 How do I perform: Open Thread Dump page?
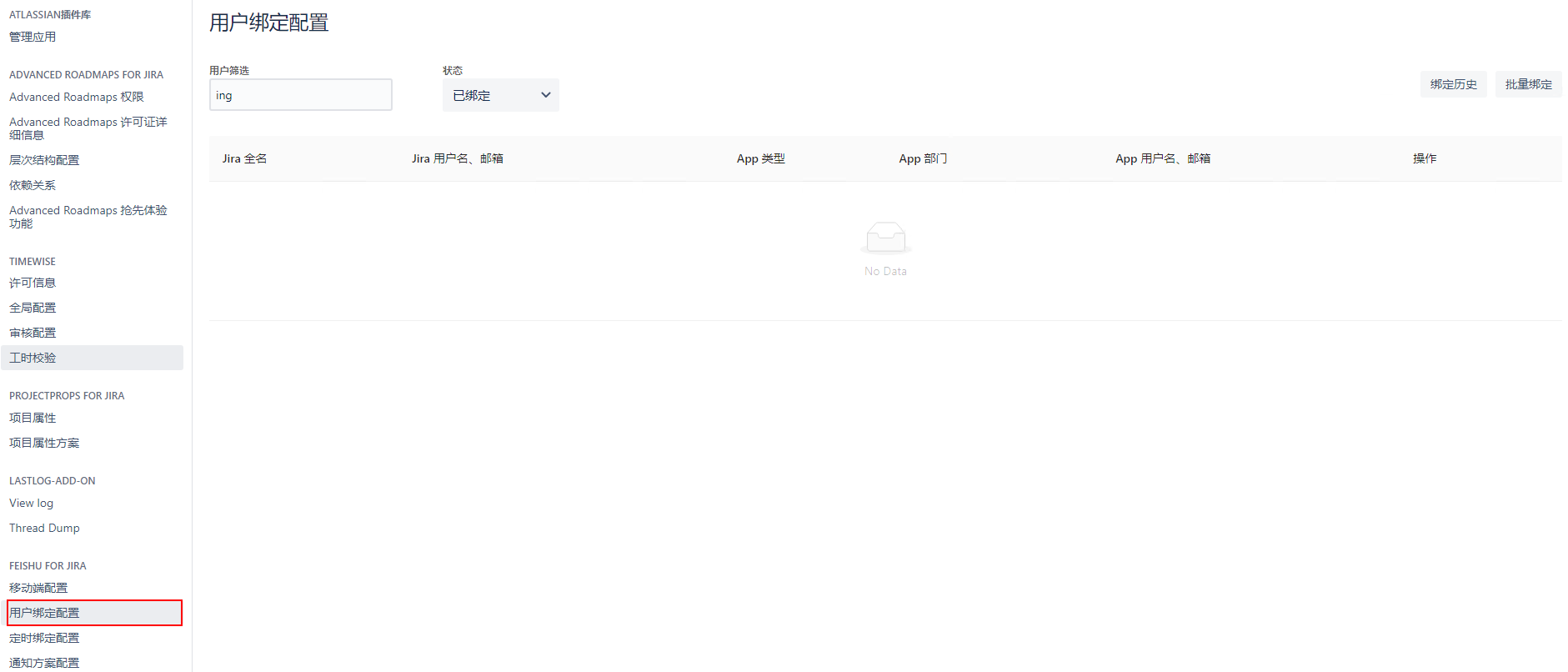pos(44,528)
